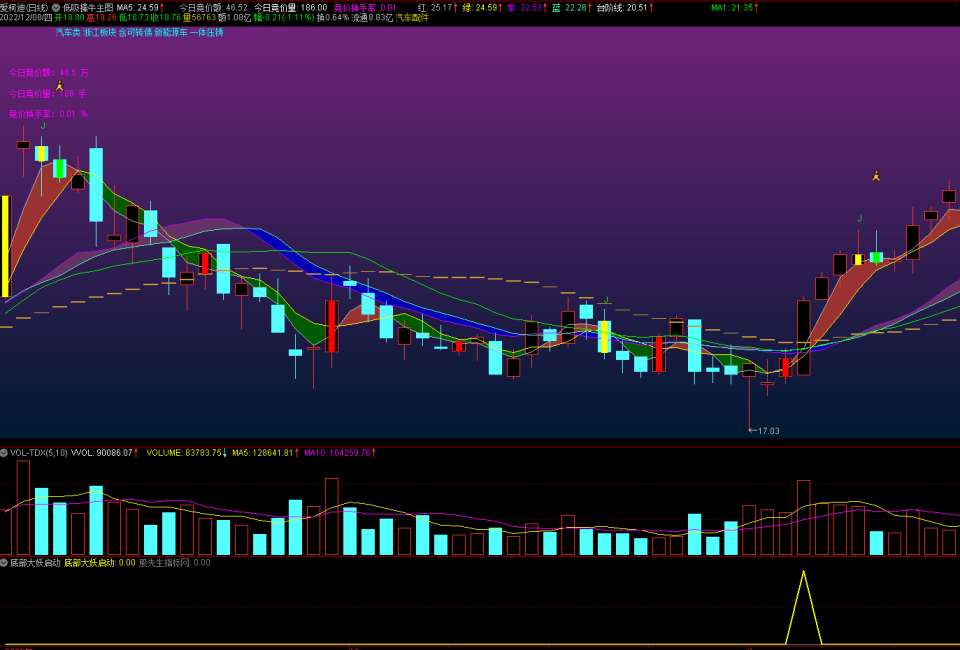
Task: Click the 股先生指标网: 0.00 label
Action: [174, 562]
